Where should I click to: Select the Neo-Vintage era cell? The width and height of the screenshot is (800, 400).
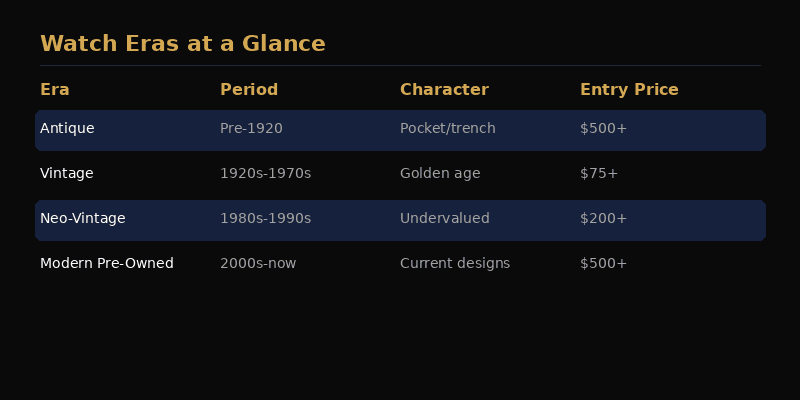83,218
